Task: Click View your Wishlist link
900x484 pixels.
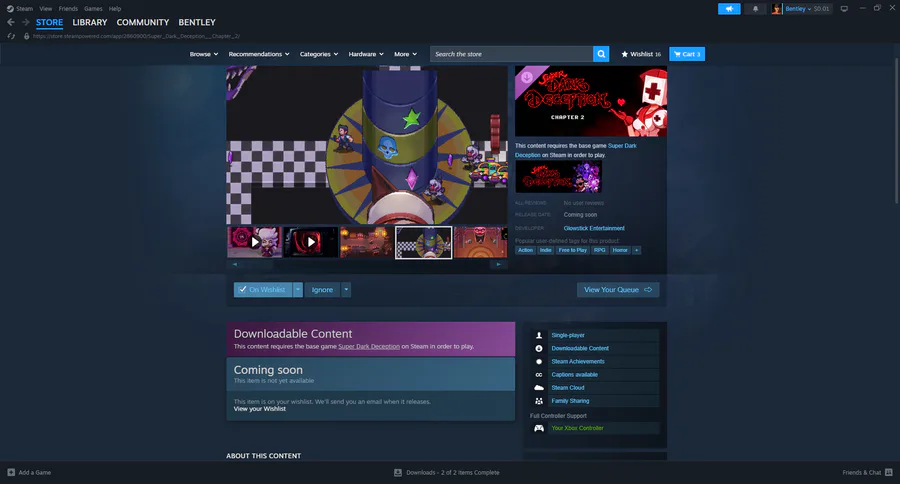Action: pyautogui.click(x=259, y=409)
